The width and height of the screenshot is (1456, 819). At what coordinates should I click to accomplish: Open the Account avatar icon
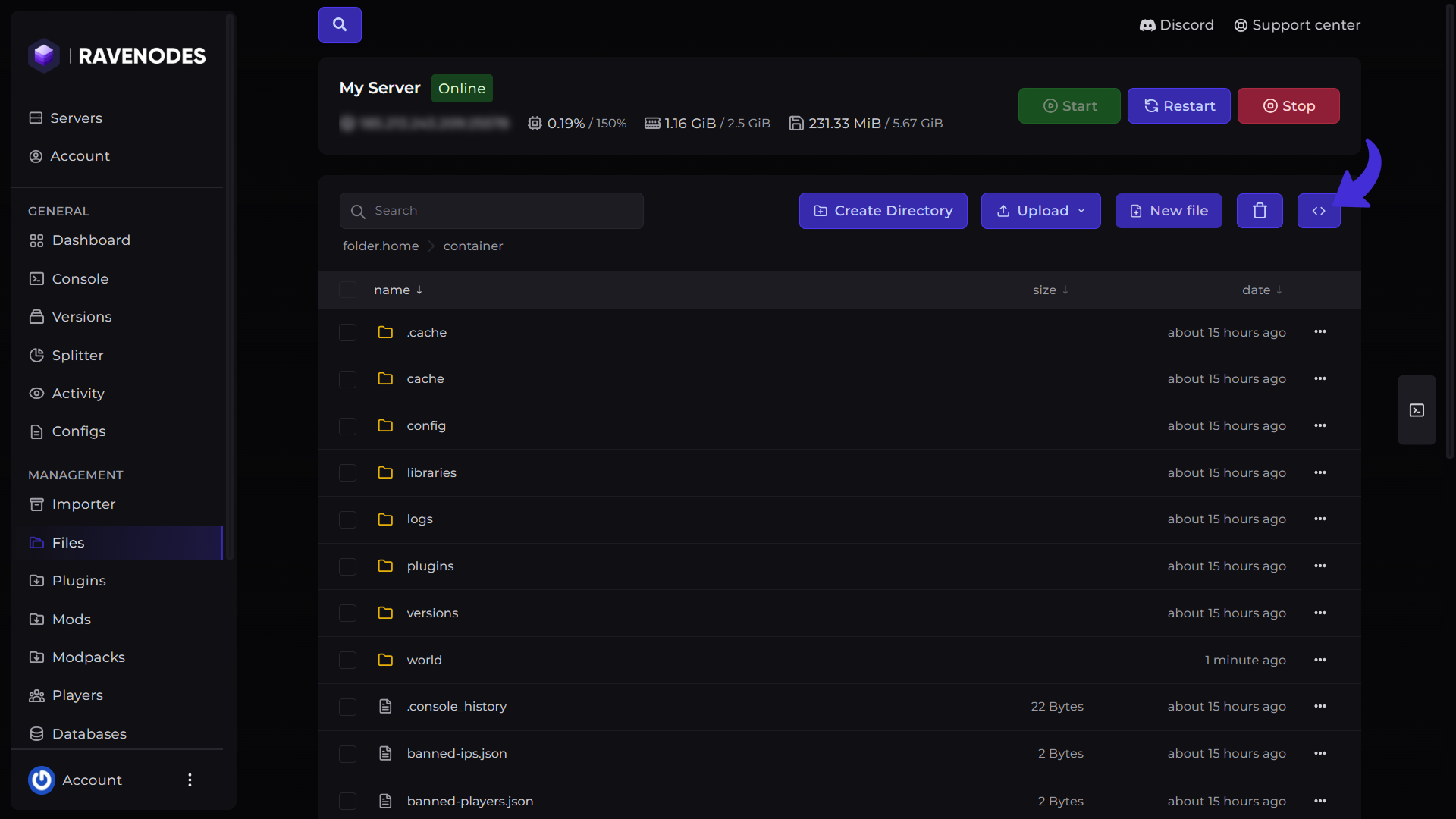point(42,780)
